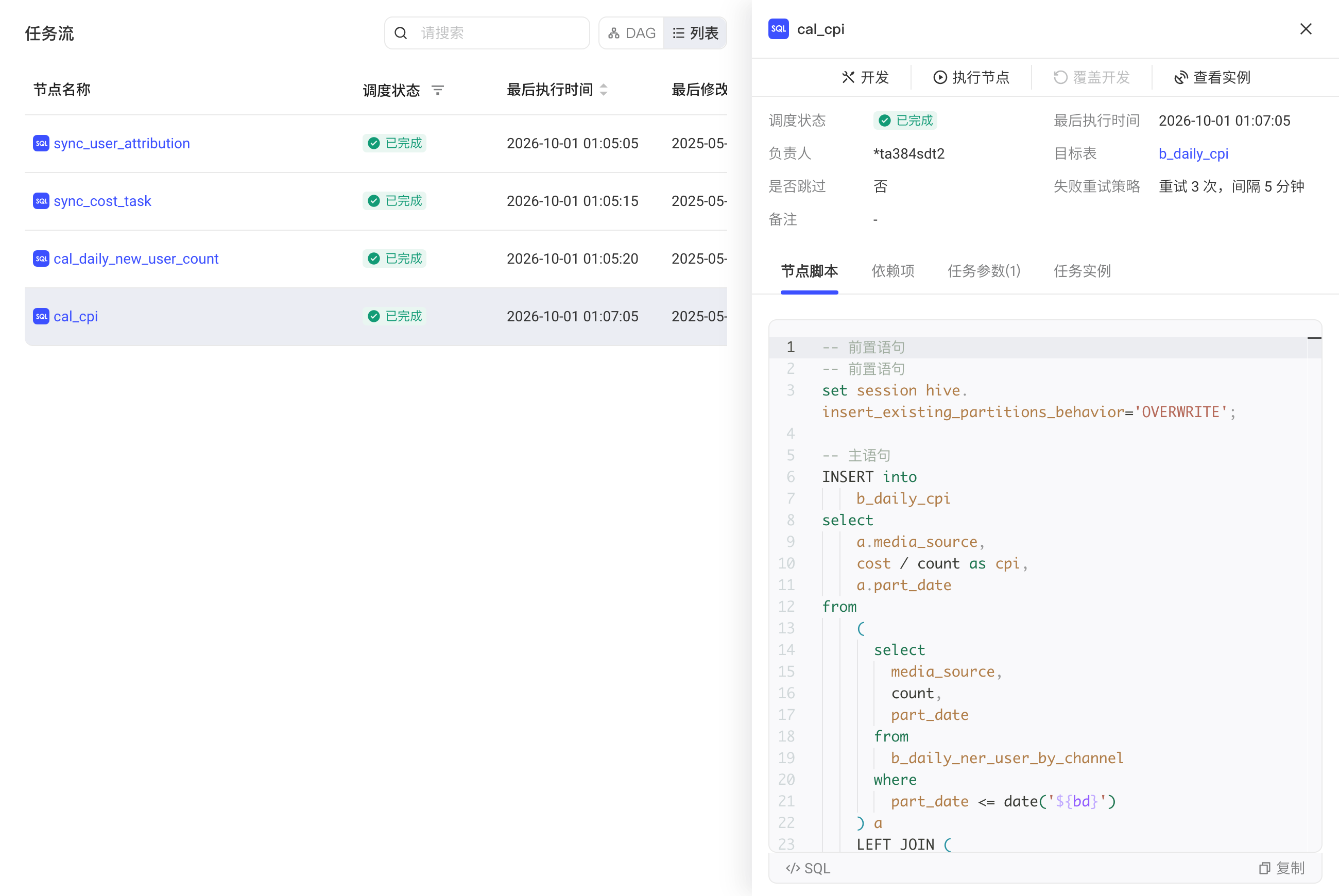Close the cal_cpi detail panel
The image size is (1339, 896).
click(x=1306, y=29)
